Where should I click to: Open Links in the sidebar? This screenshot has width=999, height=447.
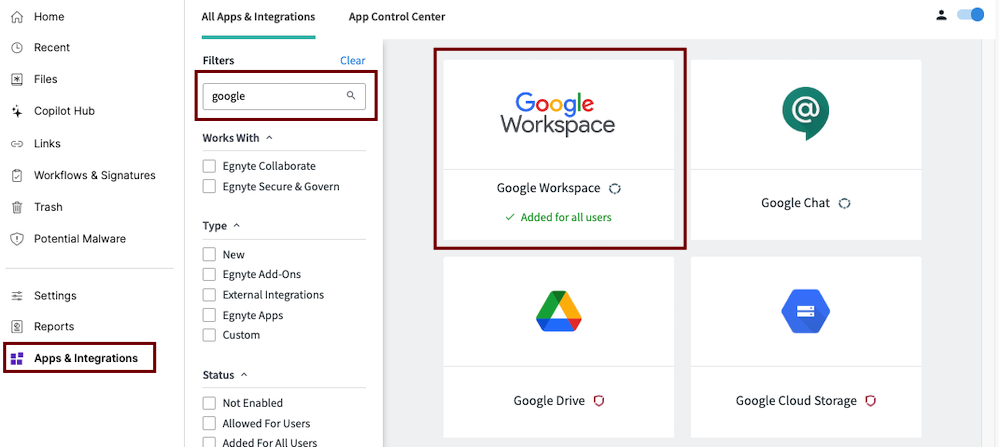[47, 144]
